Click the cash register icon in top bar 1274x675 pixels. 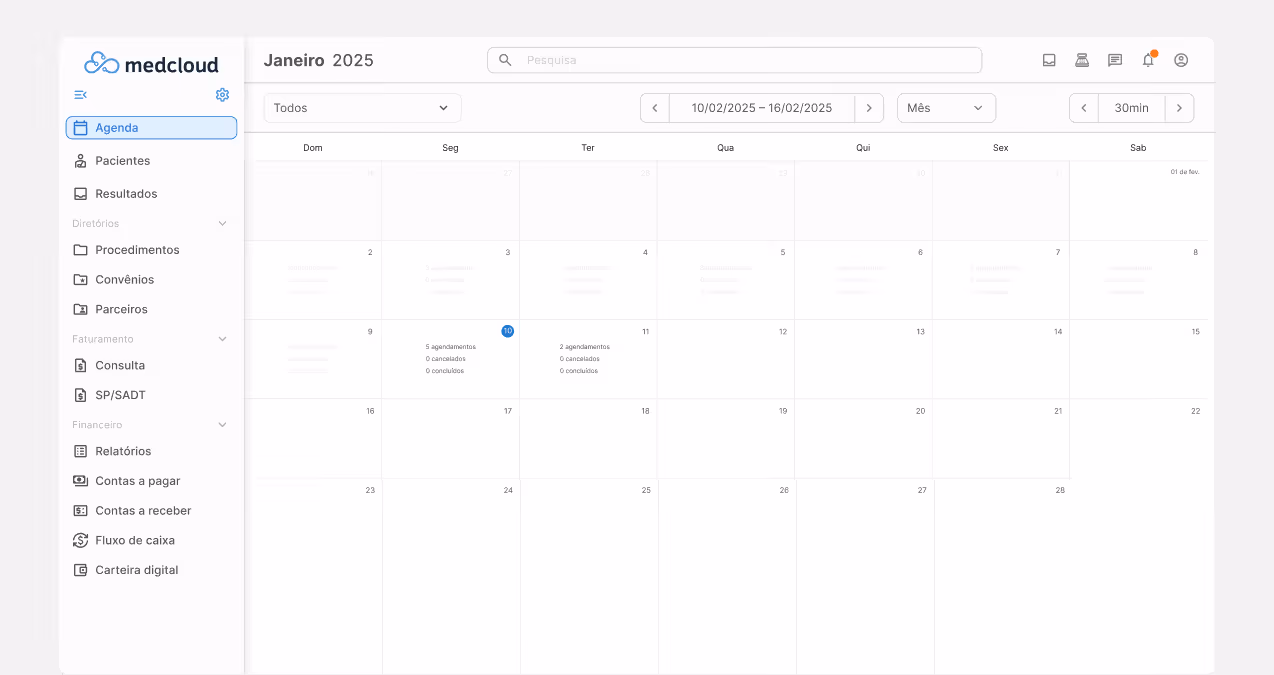point(1081,60)
